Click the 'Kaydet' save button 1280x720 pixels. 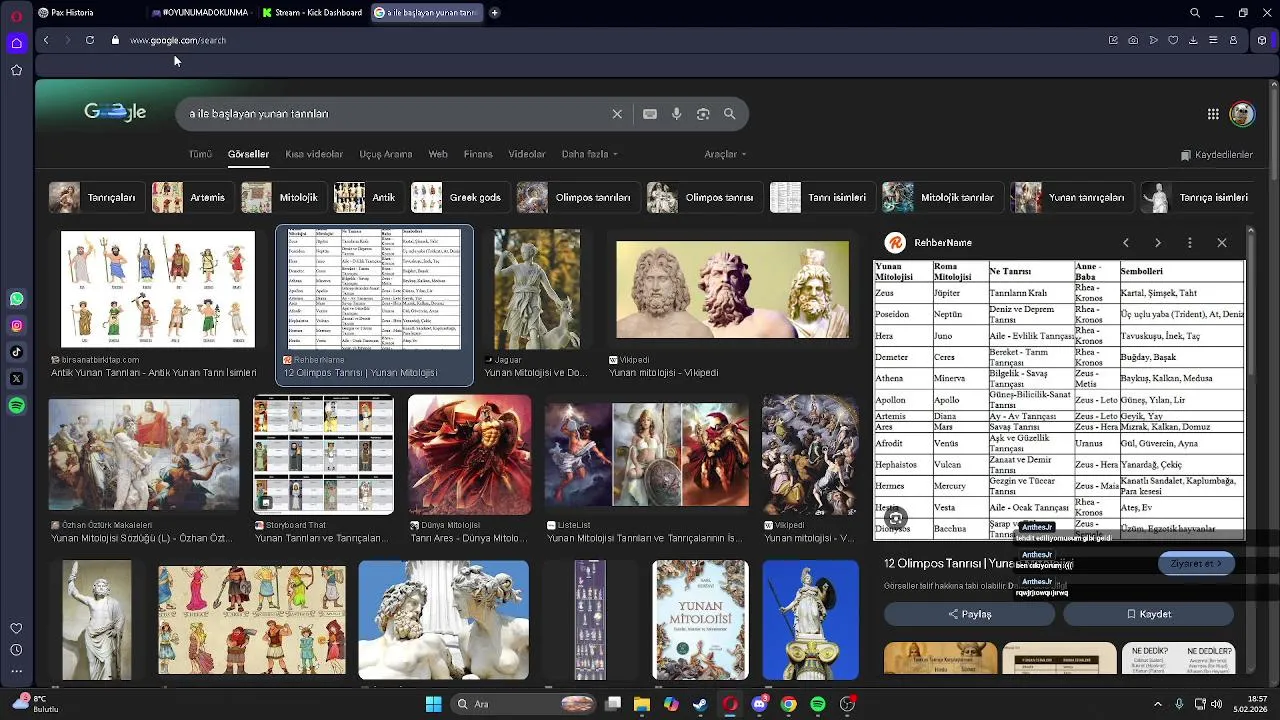[x=1148, y=614]
